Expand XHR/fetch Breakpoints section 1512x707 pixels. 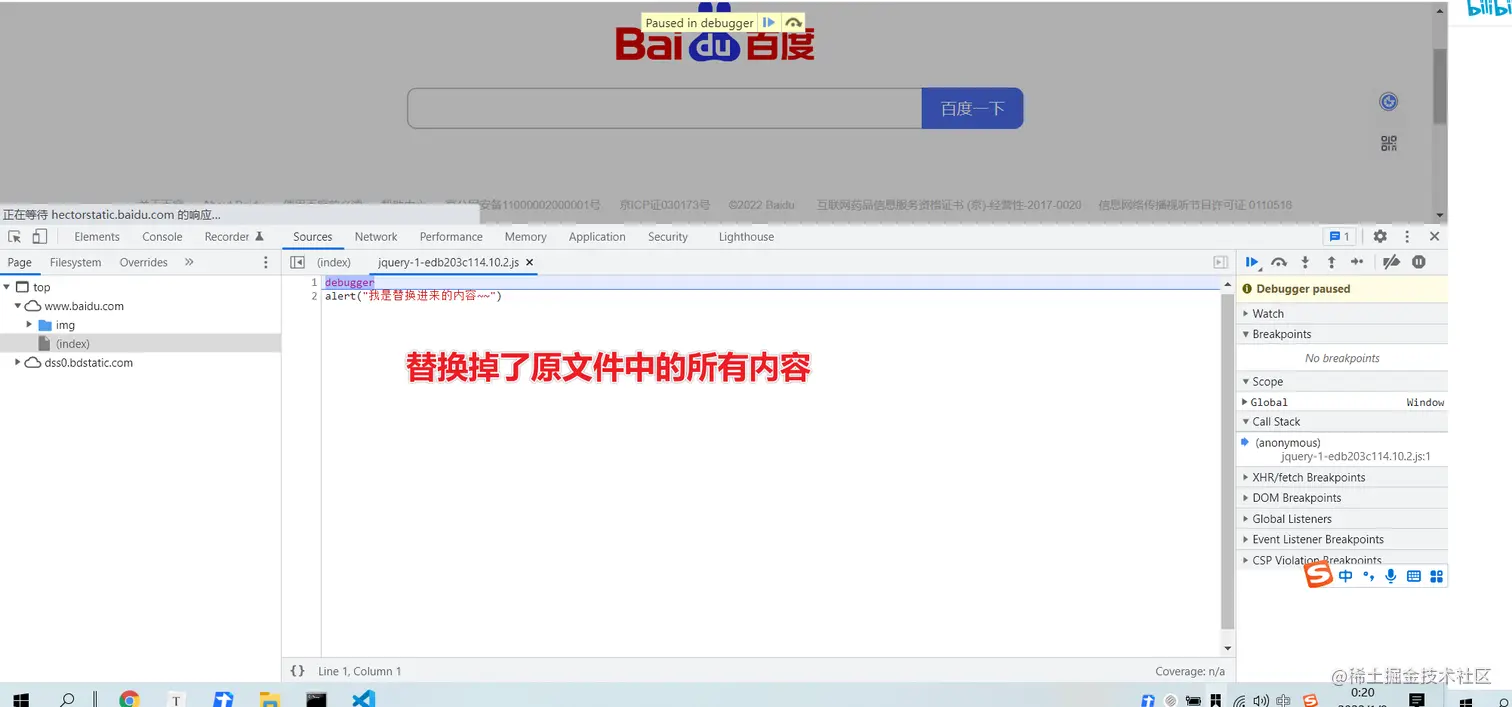(x=1342, y=477)
